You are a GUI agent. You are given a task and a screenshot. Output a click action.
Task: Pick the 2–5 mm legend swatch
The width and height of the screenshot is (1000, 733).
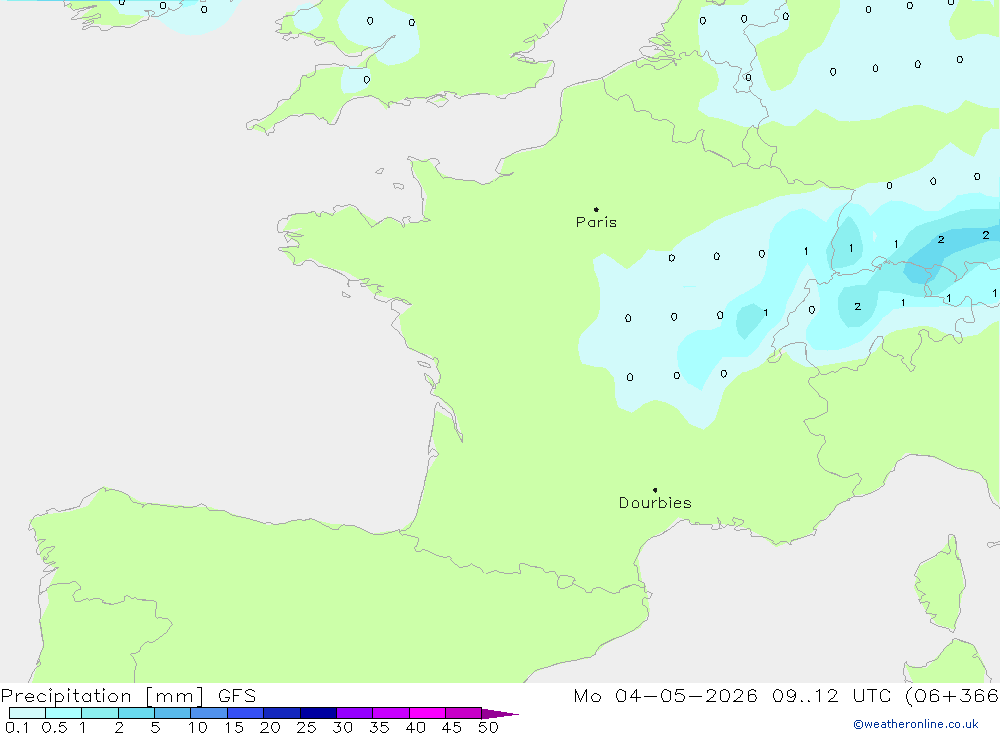tap(136, 713)
